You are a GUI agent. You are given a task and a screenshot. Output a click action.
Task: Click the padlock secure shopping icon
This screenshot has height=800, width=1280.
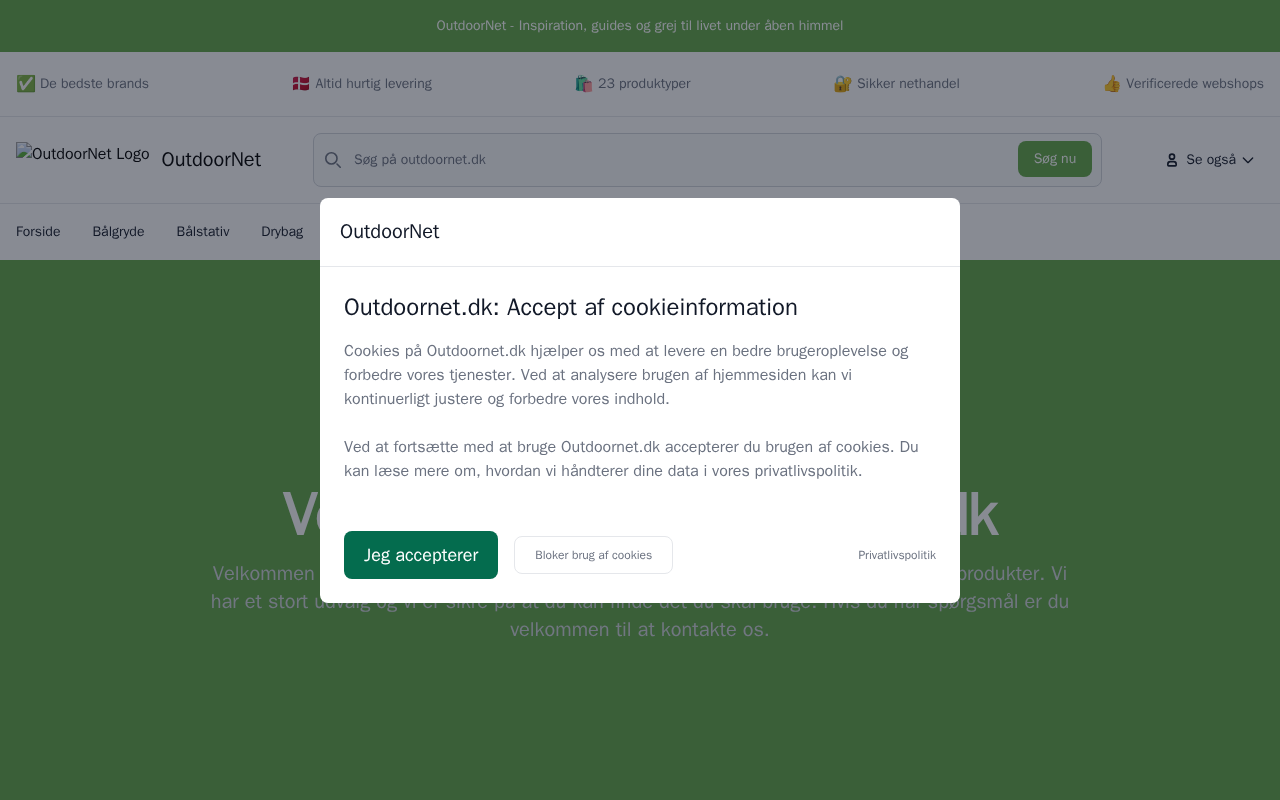click(843, 84)
